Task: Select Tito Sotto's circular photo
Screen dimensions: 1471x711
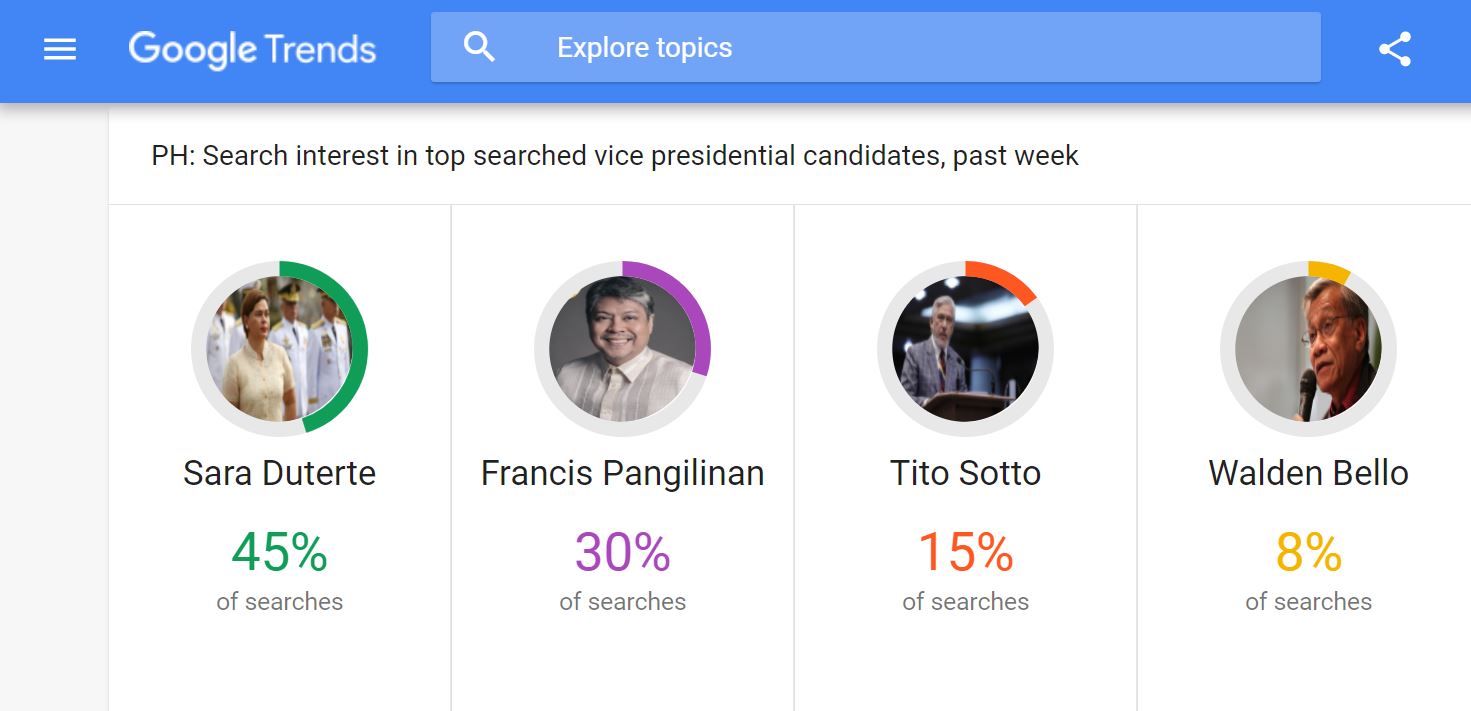Action: 965,348
